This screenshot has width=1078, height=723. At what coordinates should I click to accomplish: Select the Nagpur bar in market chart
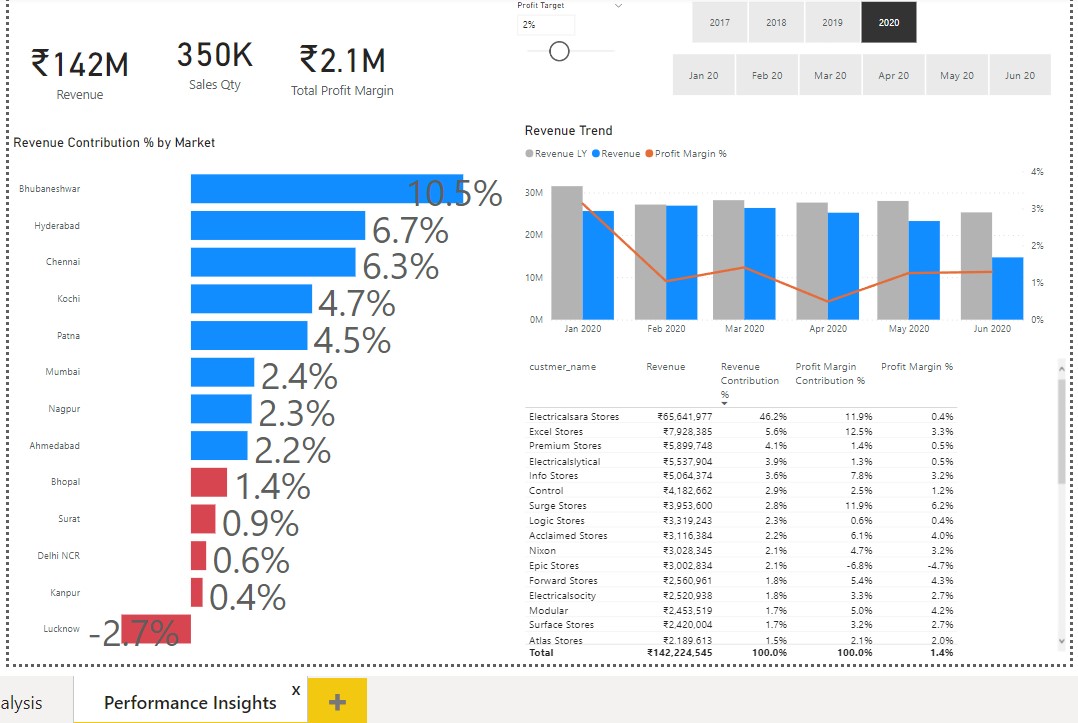221,409
